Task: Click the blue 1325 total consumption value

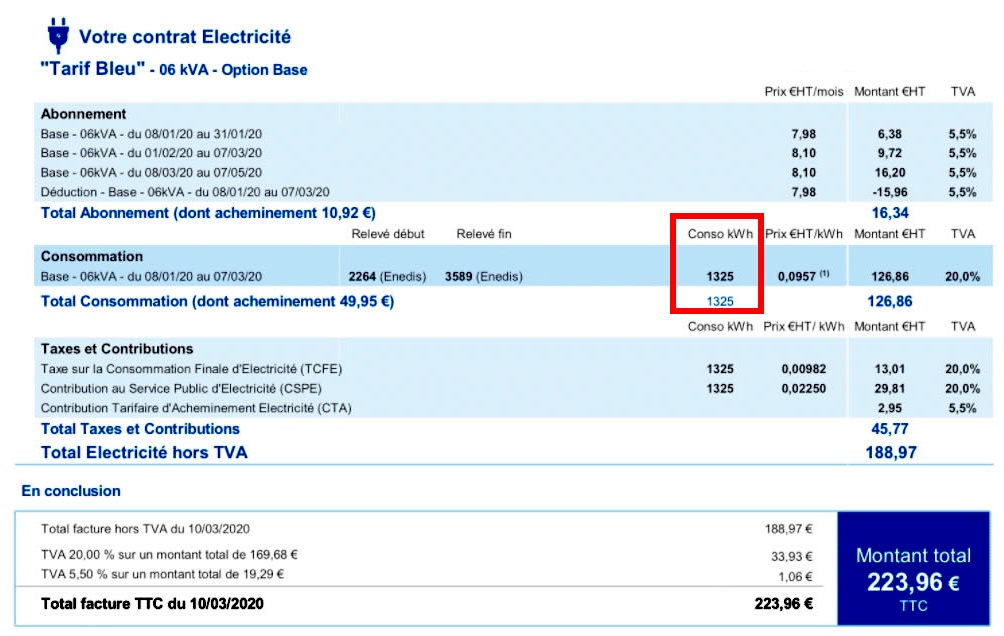Action: [721, 301]
